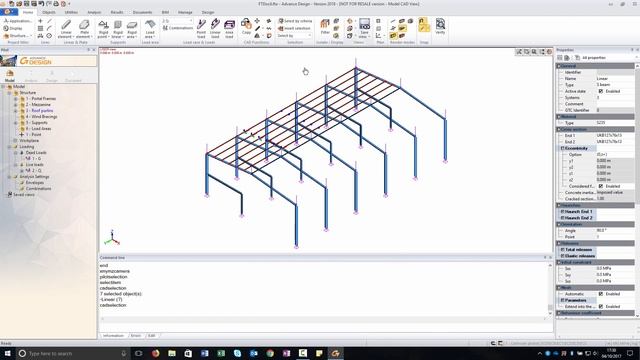Screen dimensions: 640x360
Task: Collapse the Eccentricity property group
Action: (562, 148)
